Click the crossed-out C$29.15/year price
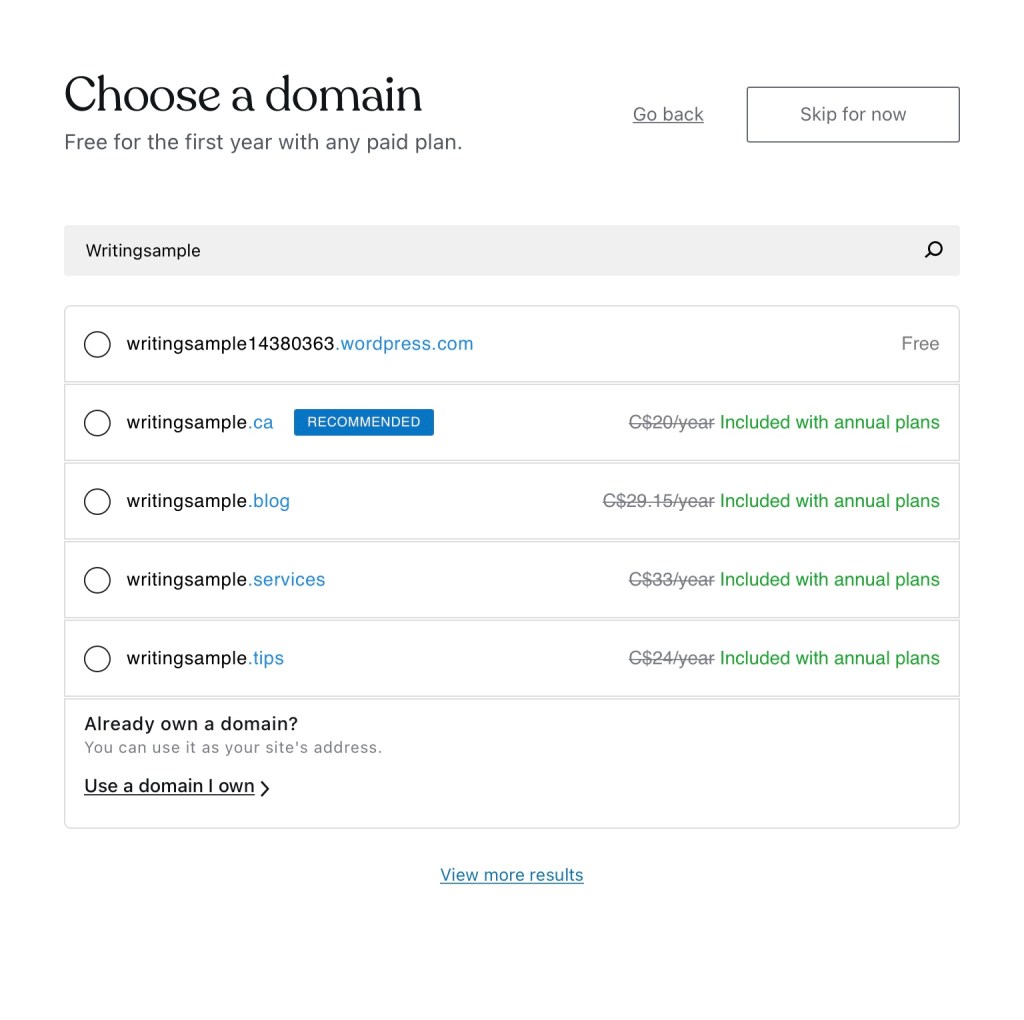1024x1020 pixels. coord(658,501)
